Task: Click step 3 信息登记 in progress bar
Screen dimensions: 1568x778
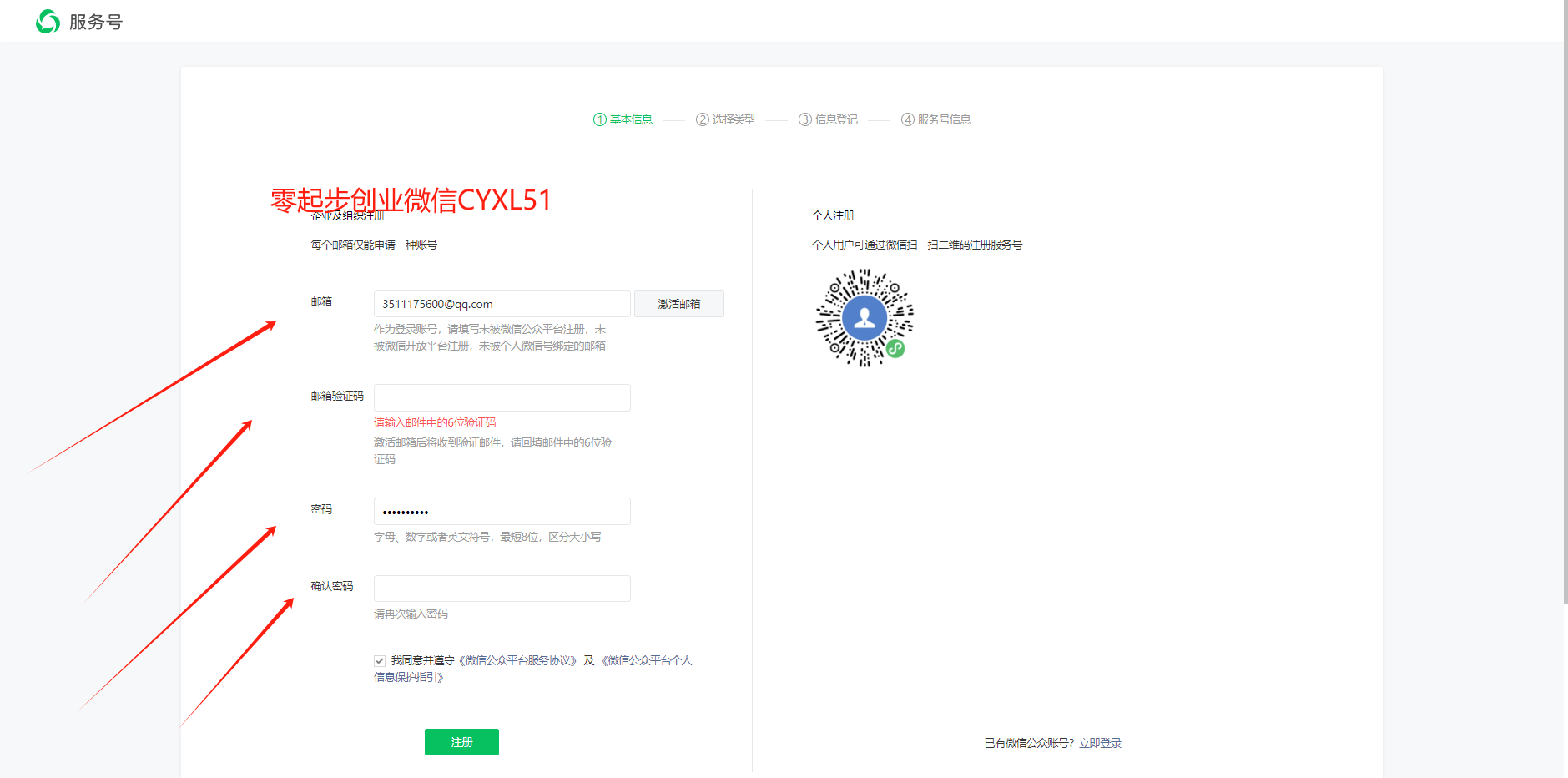Action: [828, 119]
